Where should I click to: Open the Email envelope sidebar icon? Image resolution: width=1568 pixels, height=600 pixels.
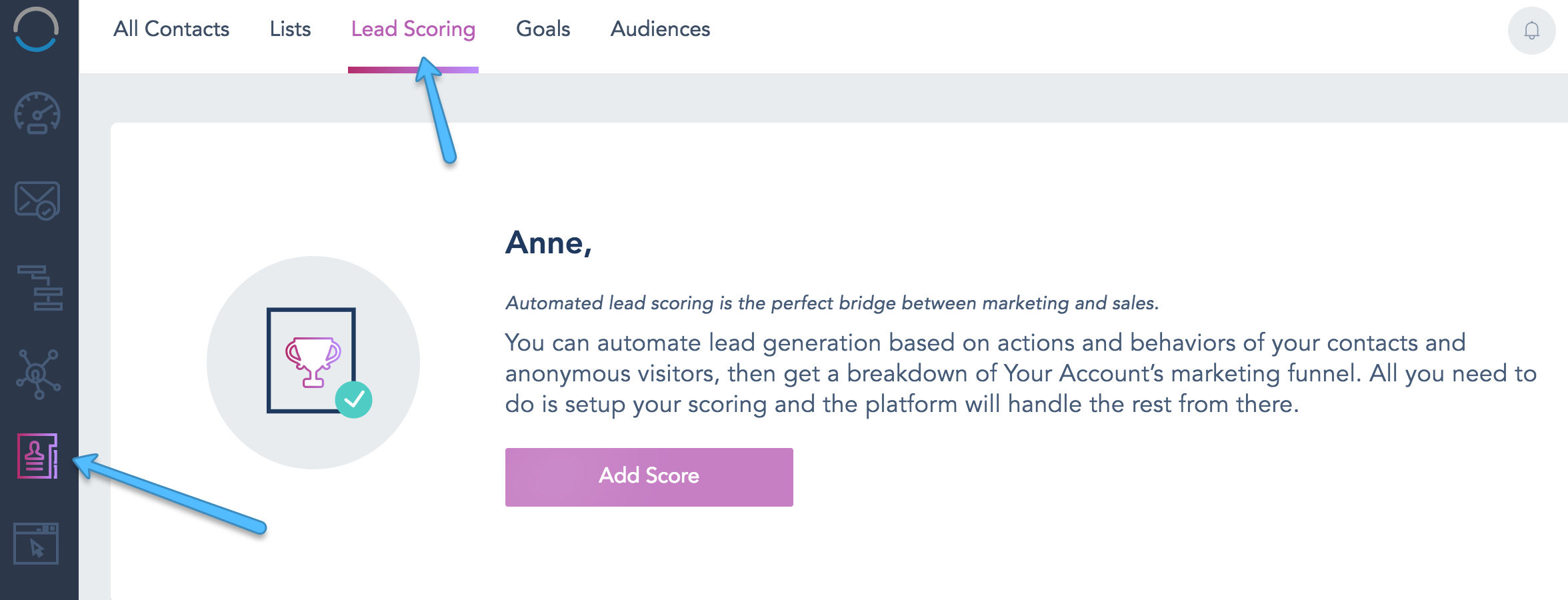[x=37, y=201]
